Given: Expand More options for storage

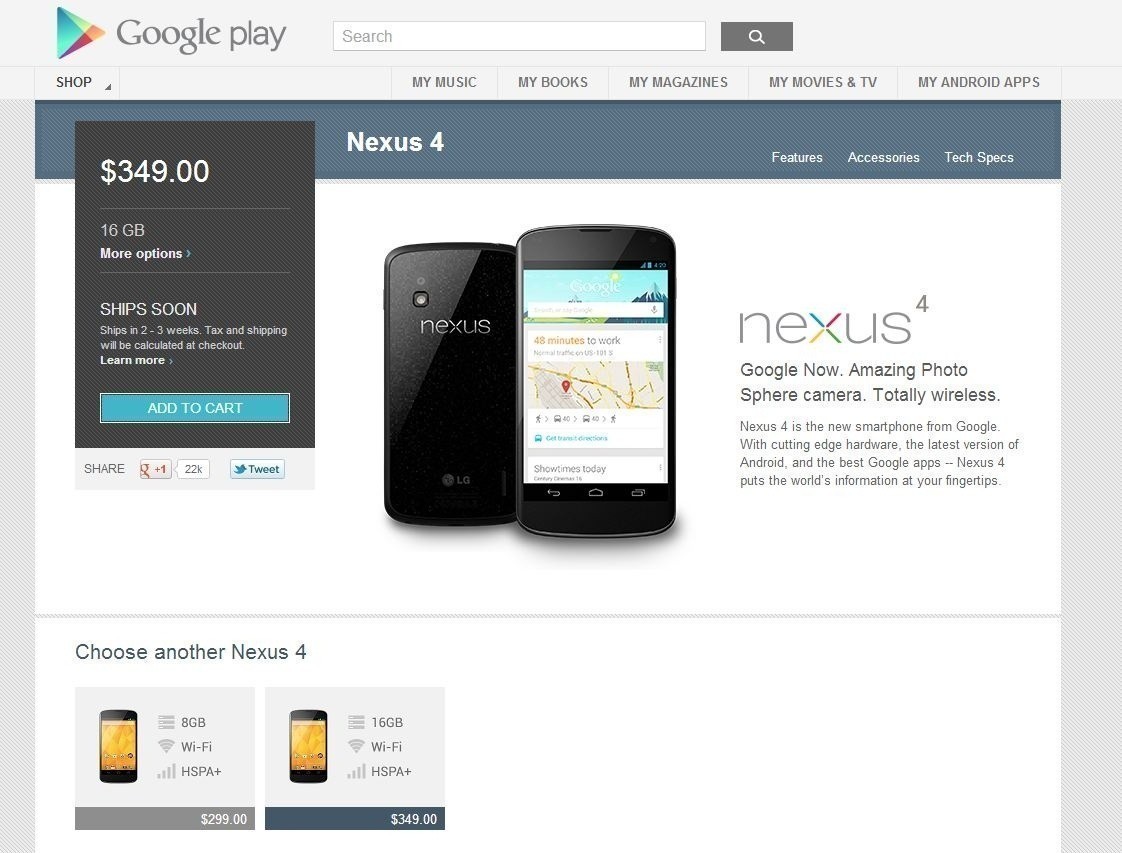Looking at the screenshot, I should [x=145, y=253].
